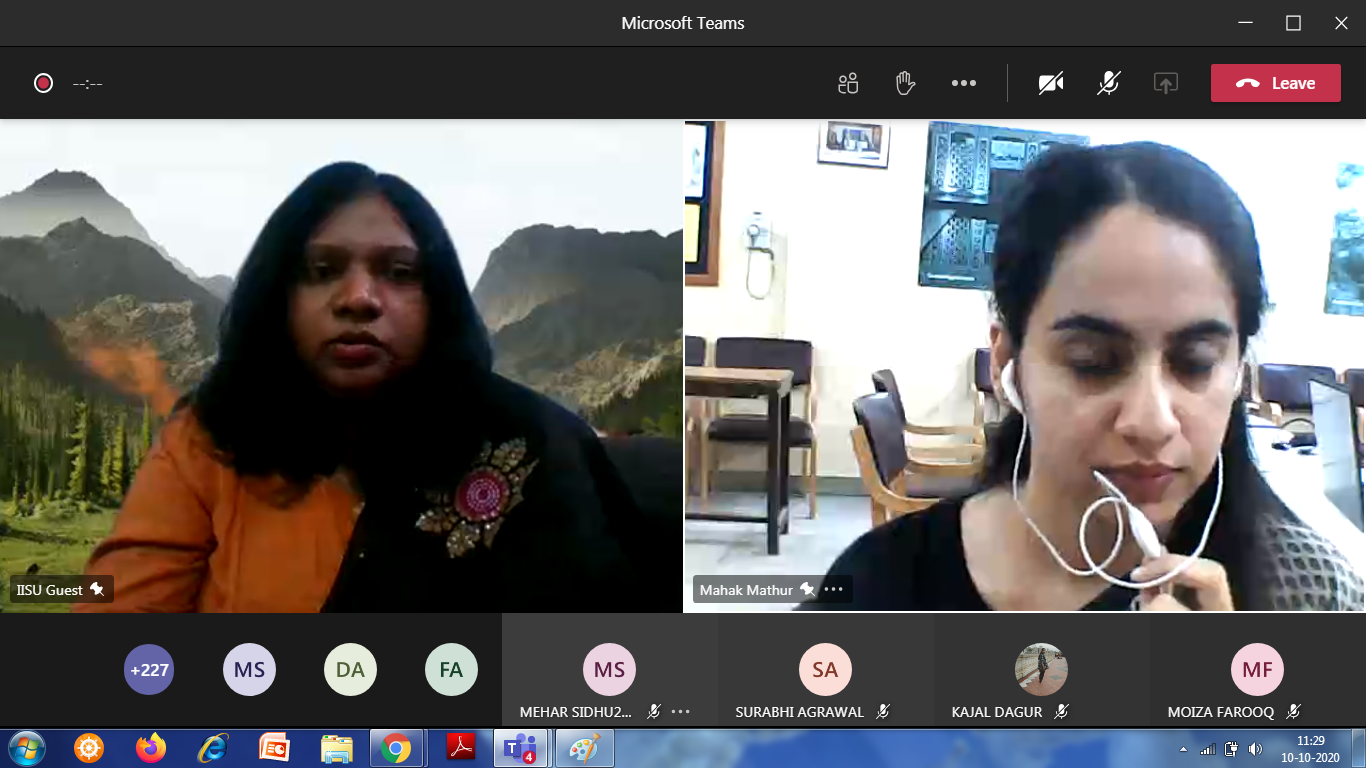The image size is (1366, 768).
Task: Select the FA participant avatar
Action: click(451, 670)
